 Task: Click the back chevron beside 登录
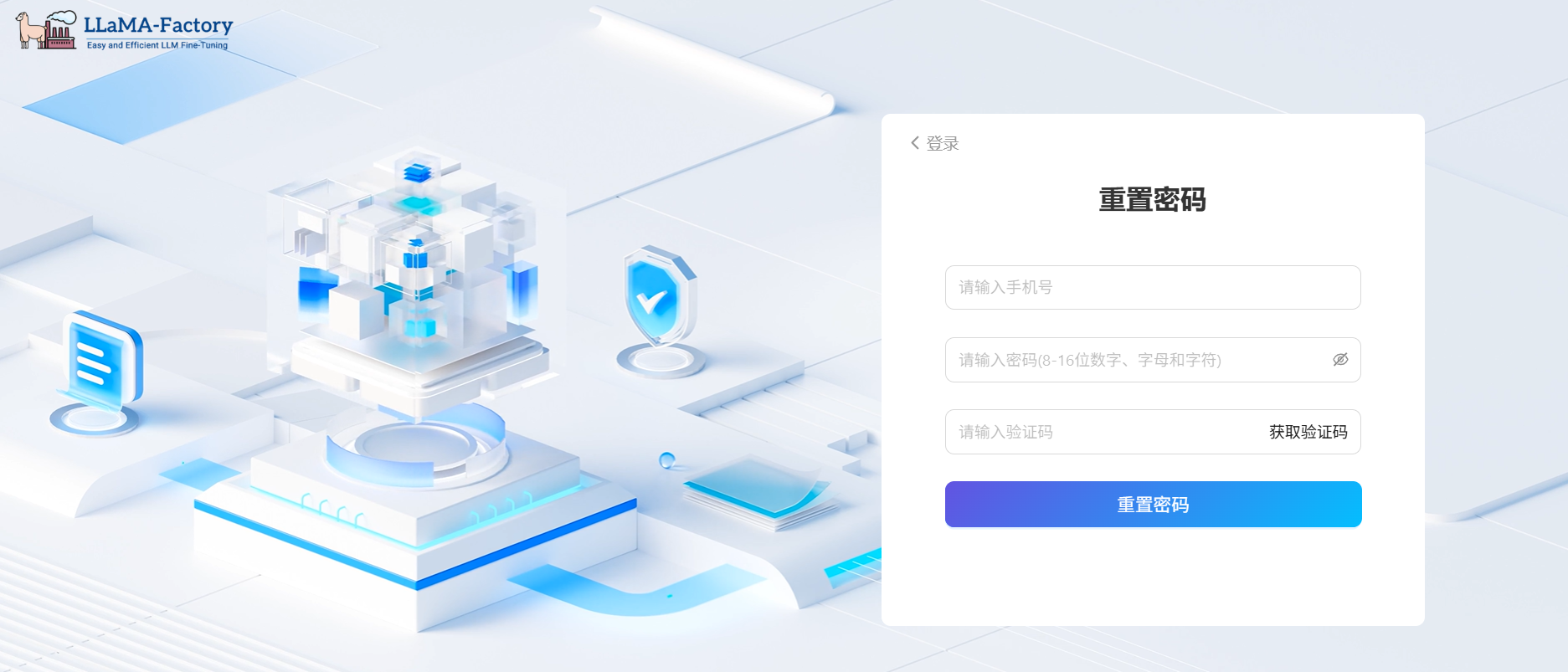(x=915, y=143)
